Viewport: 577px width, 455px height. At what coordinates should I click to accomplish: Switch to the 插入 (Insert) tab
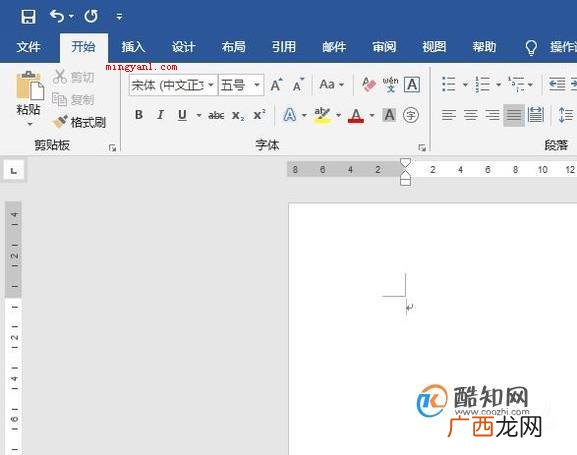(133, 47)
